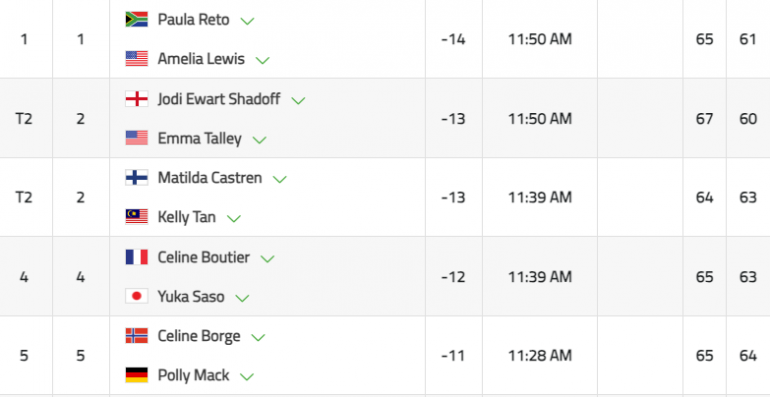Select the 11:28 AM tee time cell

(540, 355)
